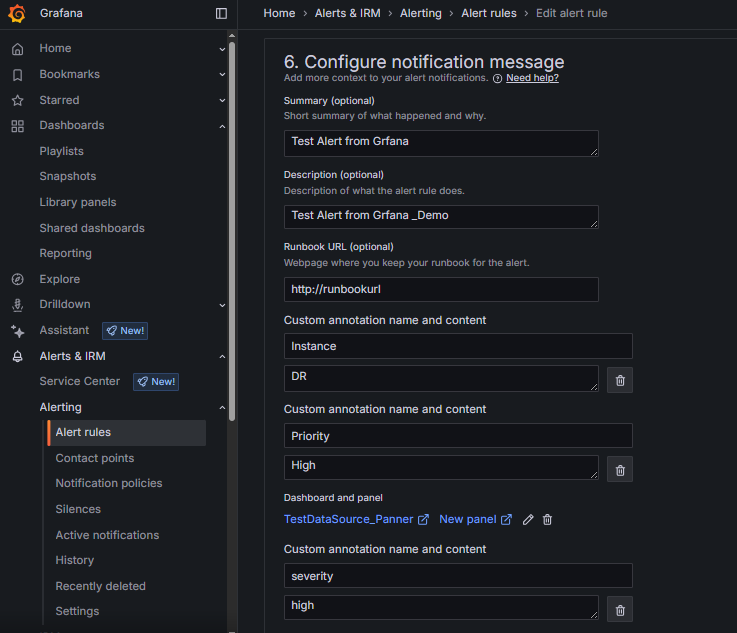
Task: Click the sidebar vertical scrollbar
Action: pos(232,230)
